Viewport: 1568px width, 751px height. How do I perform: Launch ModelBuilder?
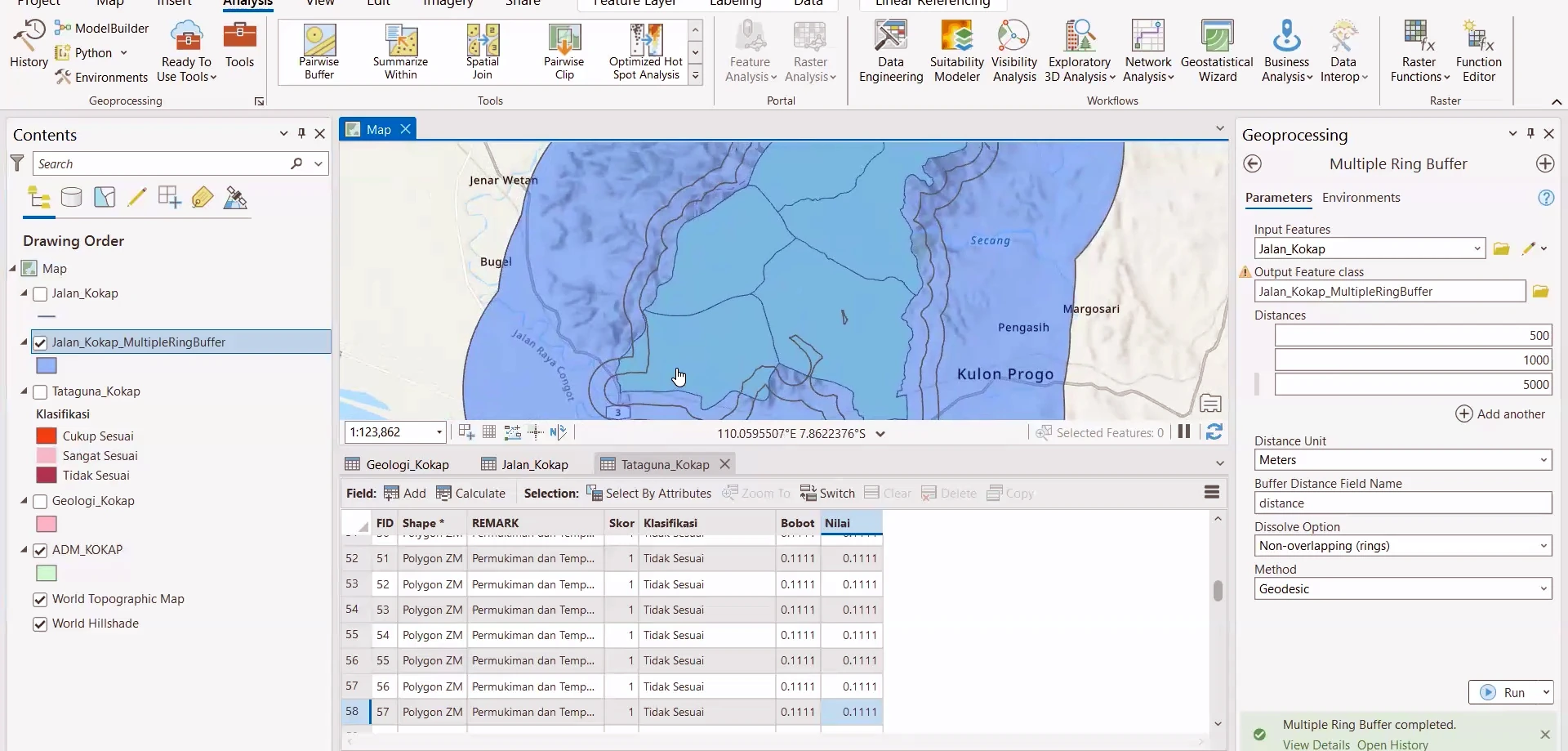click(x=102, y=28)
